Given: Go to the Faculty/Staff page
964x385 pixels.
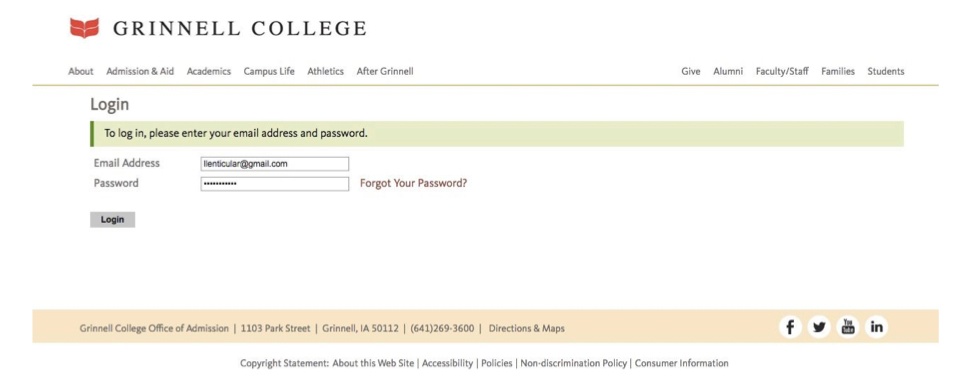Looking at the screenshot, I should (782, 71).
